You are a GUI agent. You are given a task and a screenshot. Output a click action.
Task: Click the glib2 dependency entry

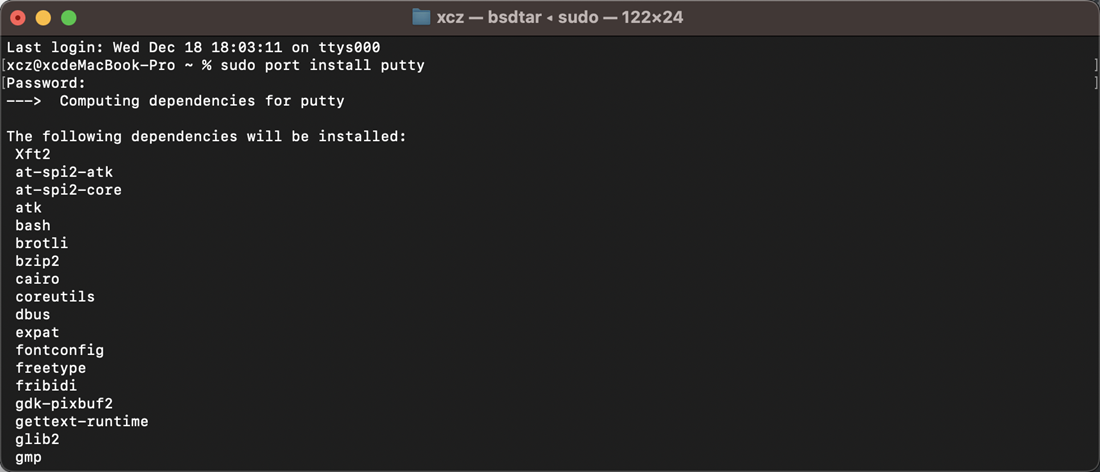37,440
